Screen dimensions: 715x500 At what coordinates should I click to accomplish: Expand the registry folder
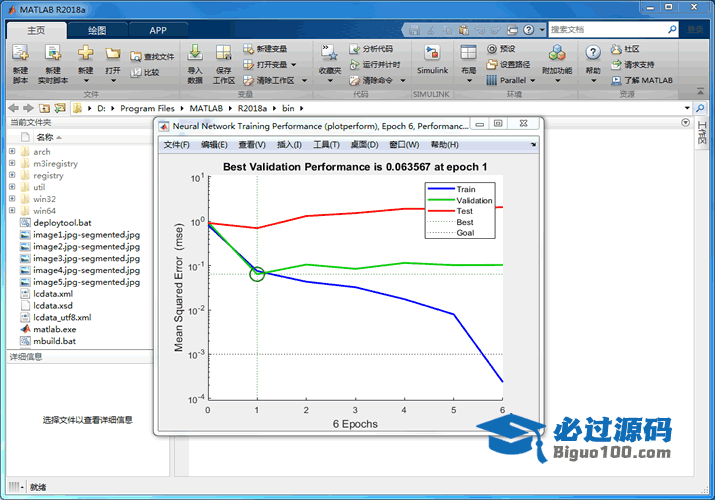click(x=12, y=175)
